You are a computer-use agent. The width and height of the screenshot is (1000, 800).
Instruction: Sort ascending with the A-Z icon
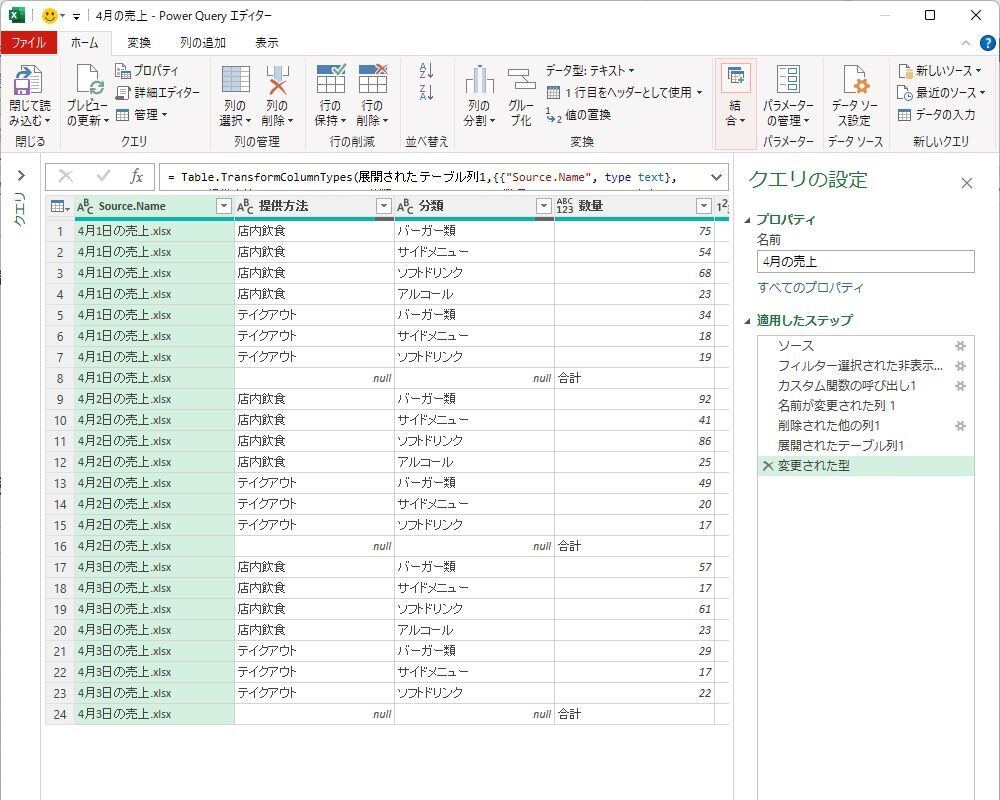tap(427, 71)
